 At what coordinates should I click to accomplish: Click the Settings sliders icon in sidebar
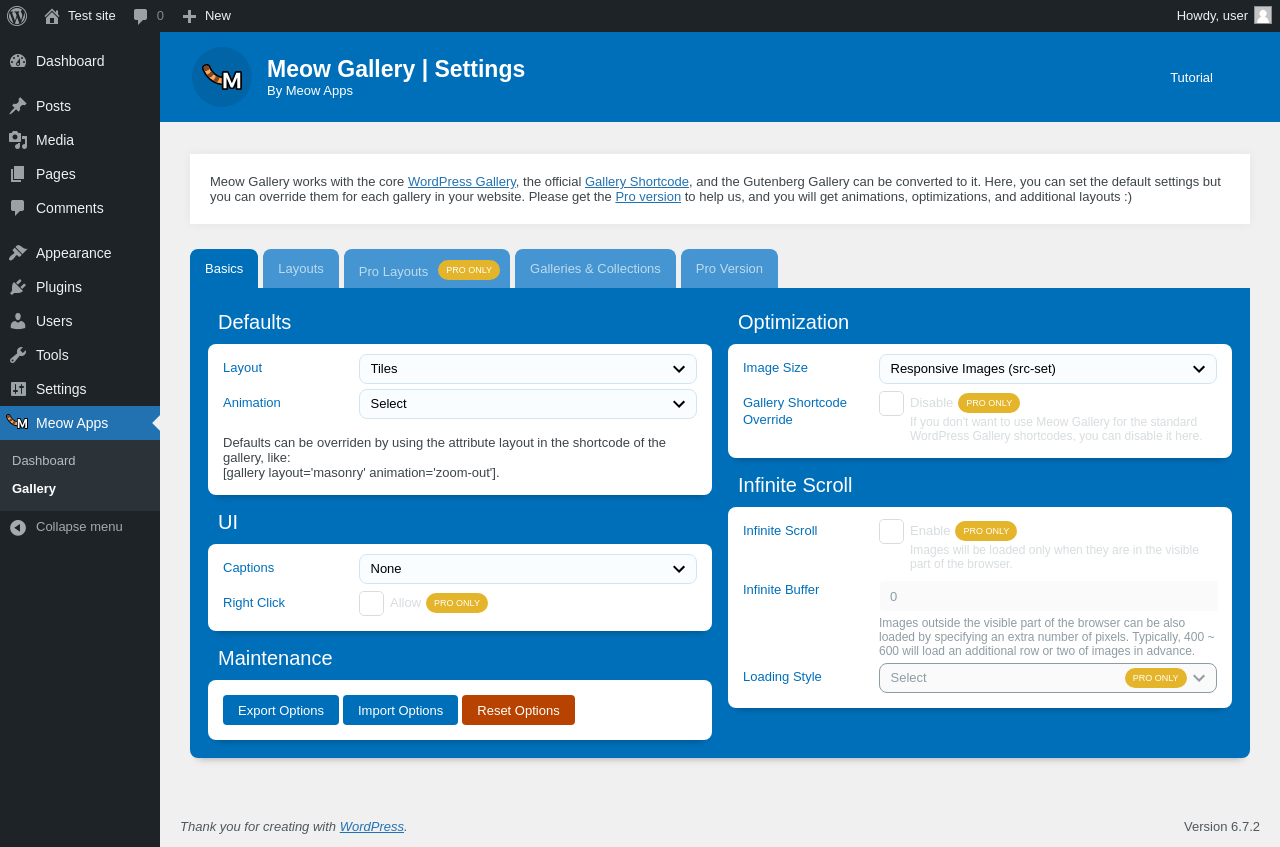(18, 389)
